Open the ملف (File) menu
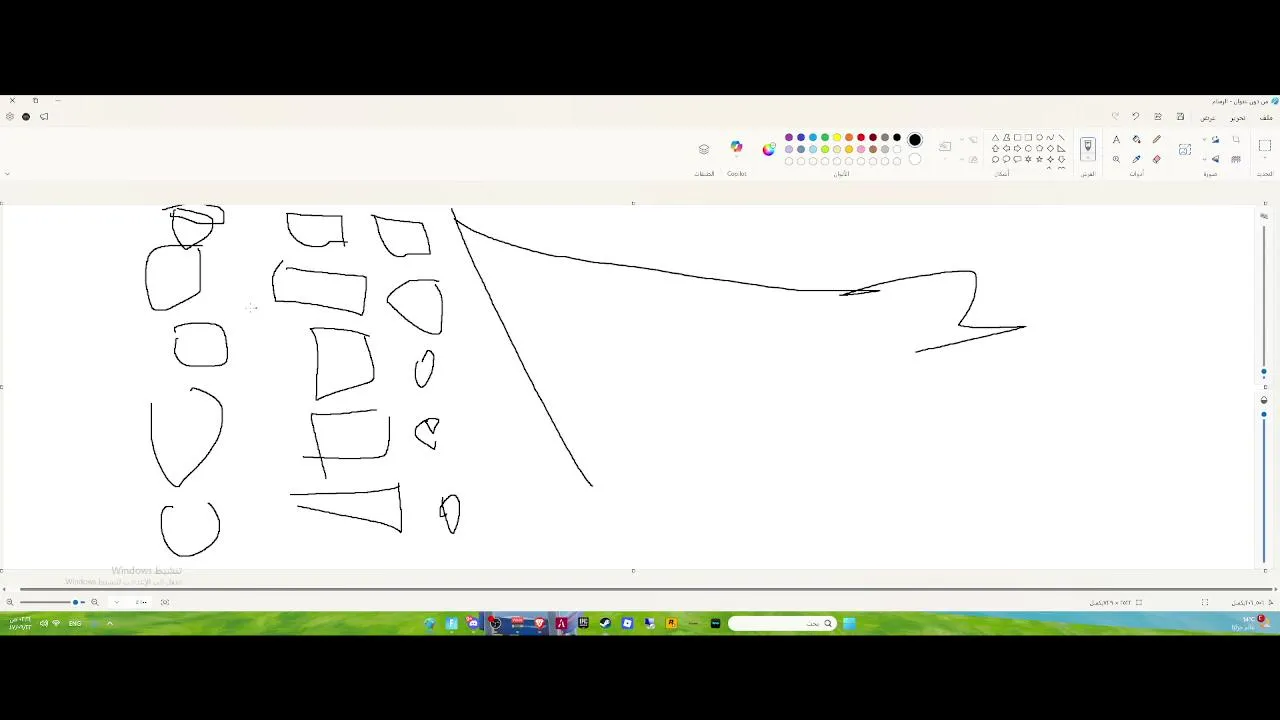The width and height of the screenshot is (1280, 720). click(1266, 117)
